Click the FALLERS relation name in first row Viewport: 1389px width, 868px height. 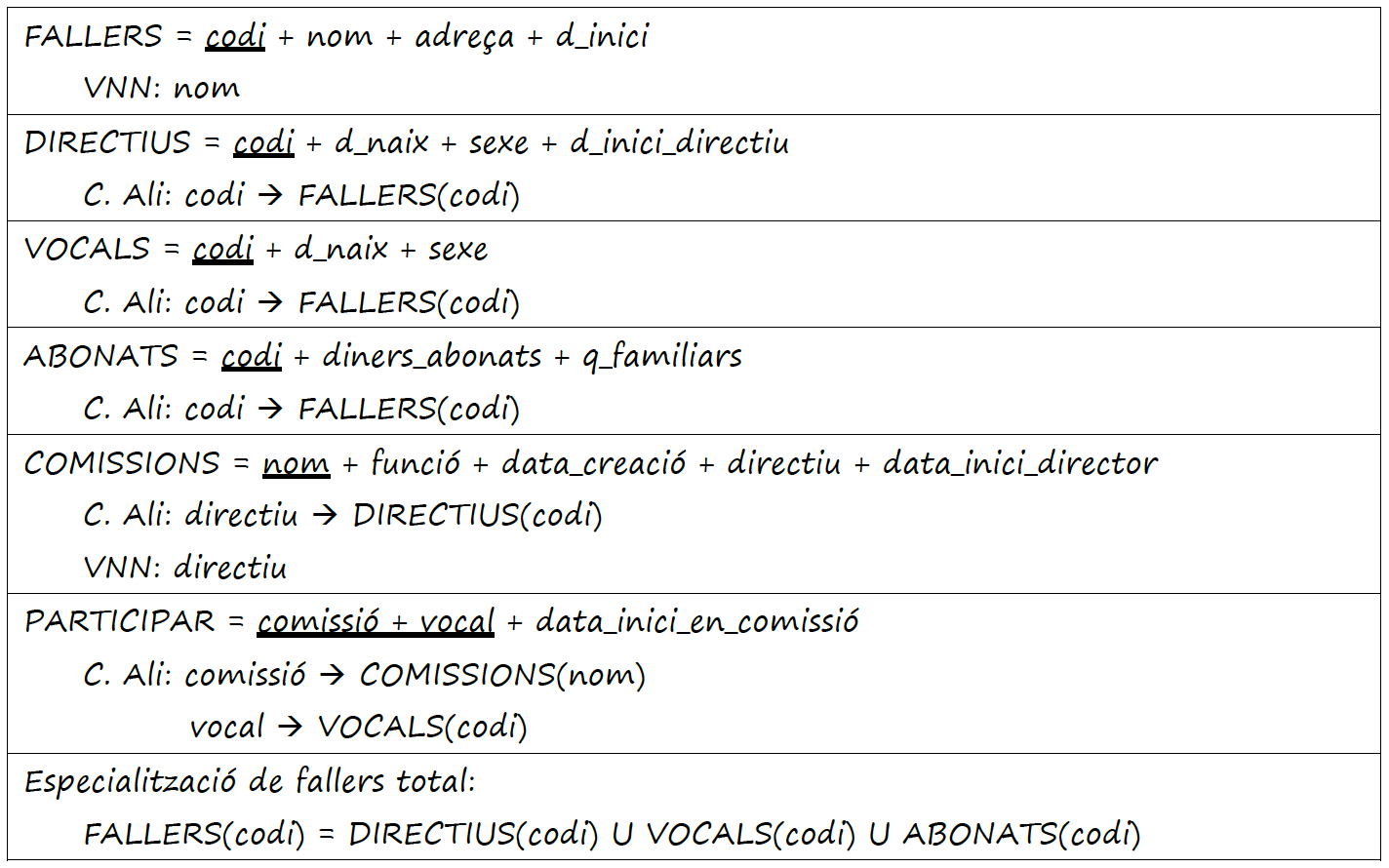point(93,36)
